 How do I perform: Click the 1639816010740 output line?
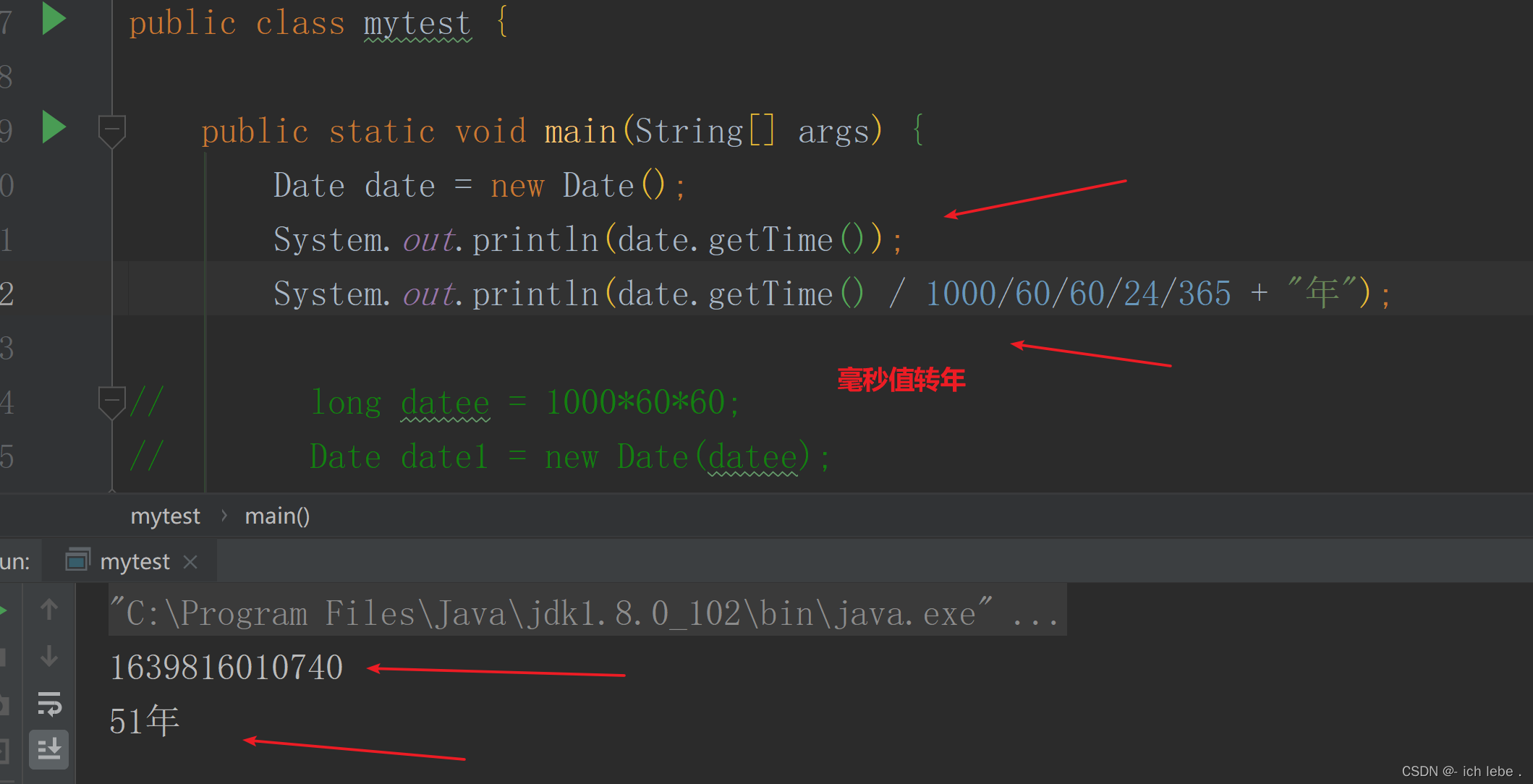point(226,667)
